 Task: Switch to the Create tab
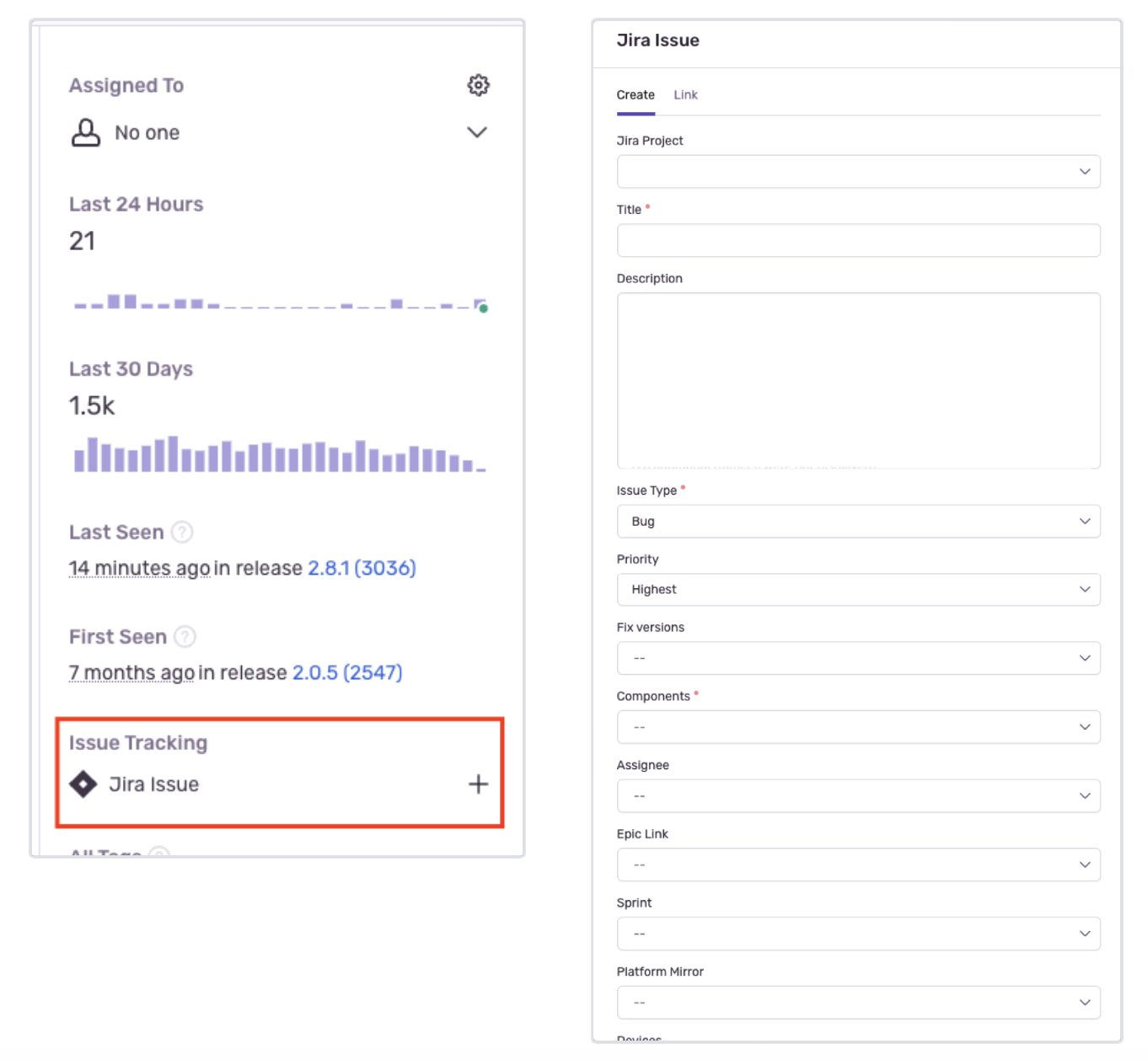point(636,95)
